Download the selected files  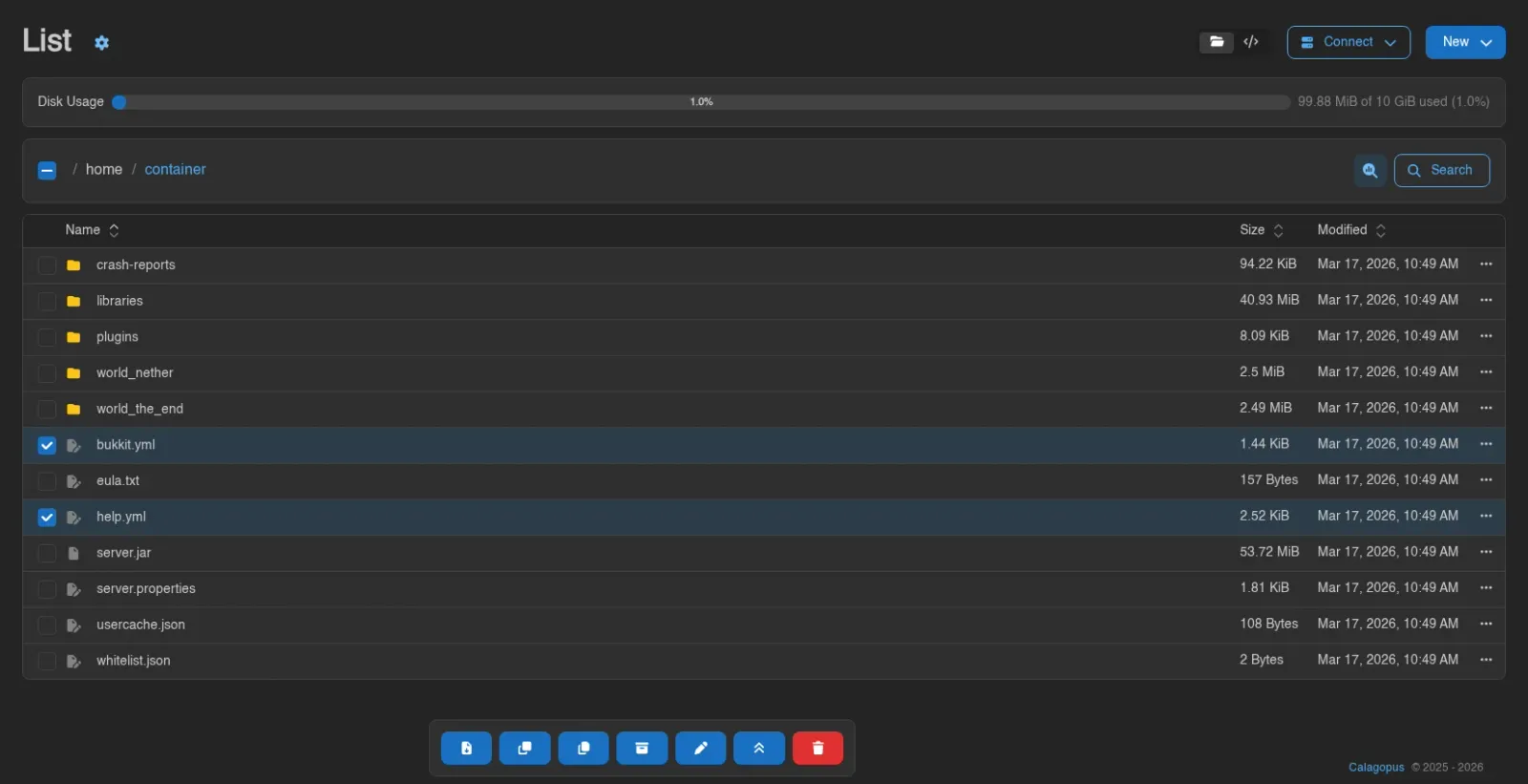click(x=466, y=749)
